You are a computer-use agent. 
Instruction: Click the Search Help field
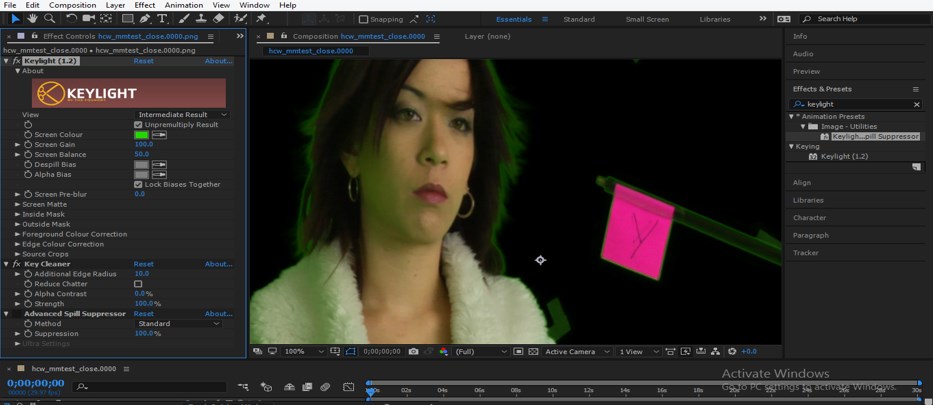click(x=863, y=19)
